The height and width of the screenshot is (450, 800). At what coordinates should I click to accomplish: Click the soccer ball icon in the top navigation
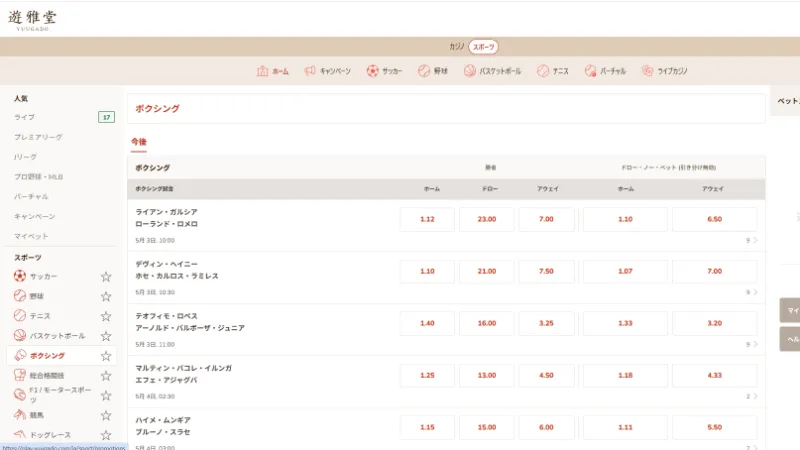tap(372, 71)
